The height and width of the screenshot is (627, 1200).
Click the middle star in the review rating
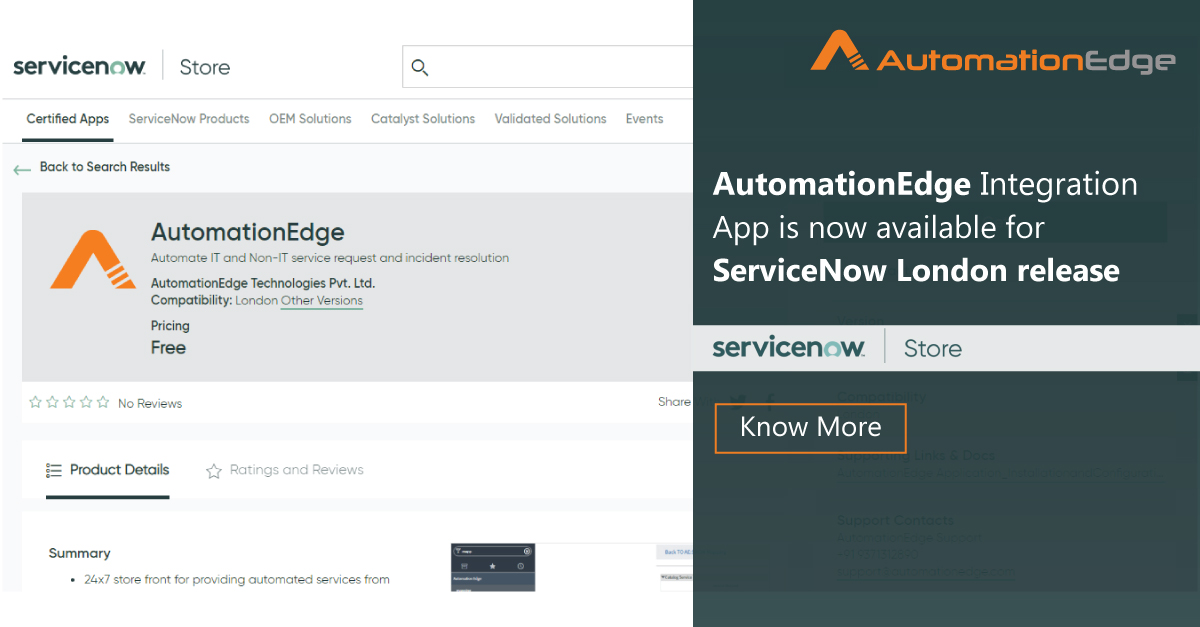[69, 401]
